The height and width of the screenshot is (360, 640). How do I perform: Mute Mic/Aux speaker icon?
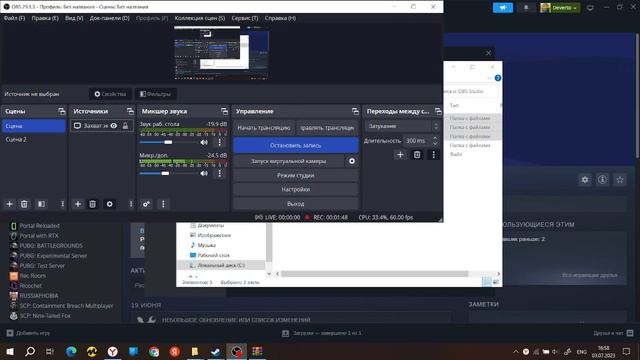tap(204, 173)
